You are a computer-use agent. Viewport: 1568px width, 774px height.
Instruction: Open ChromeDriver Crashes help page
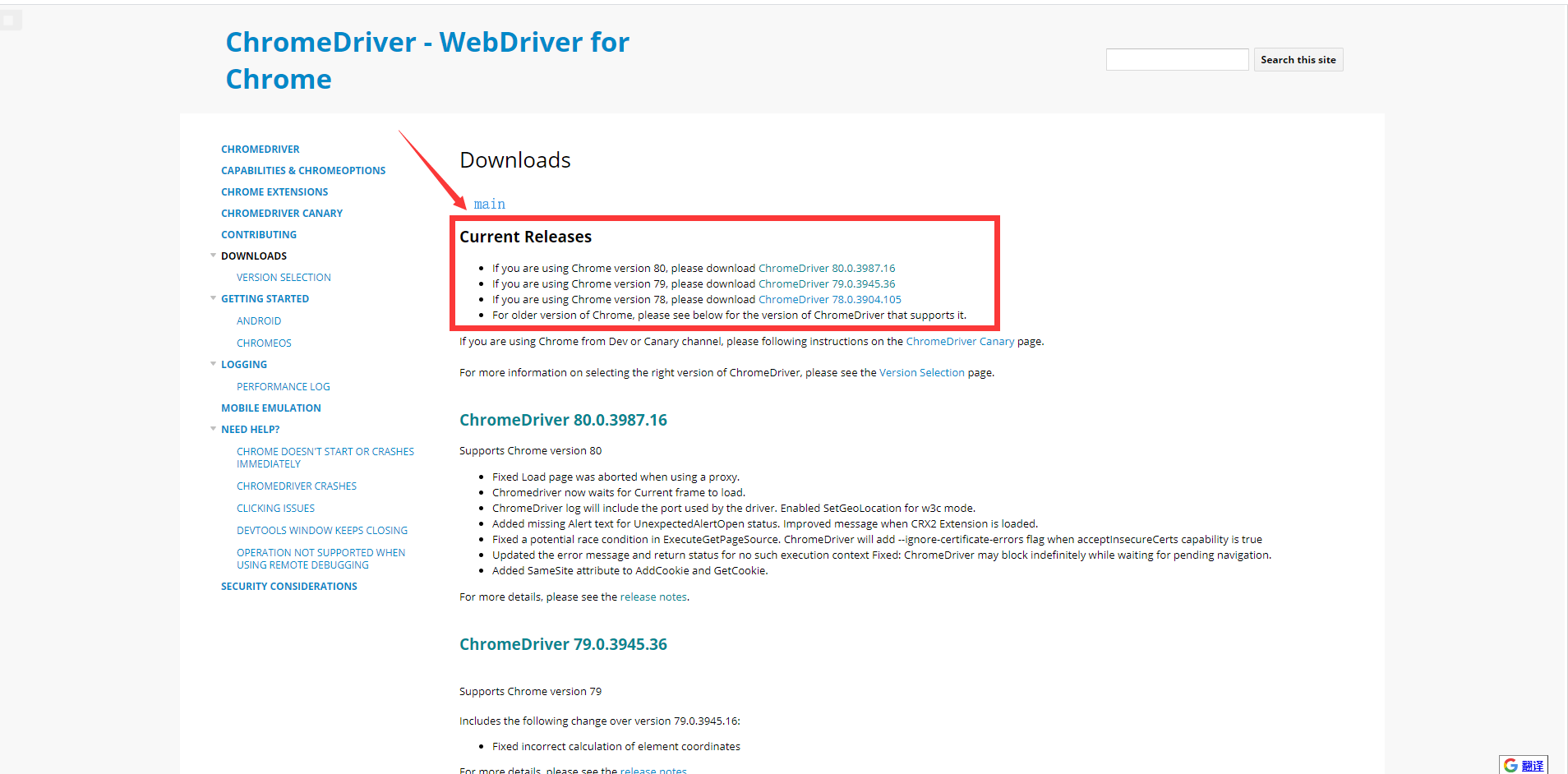tap(297, 486)
